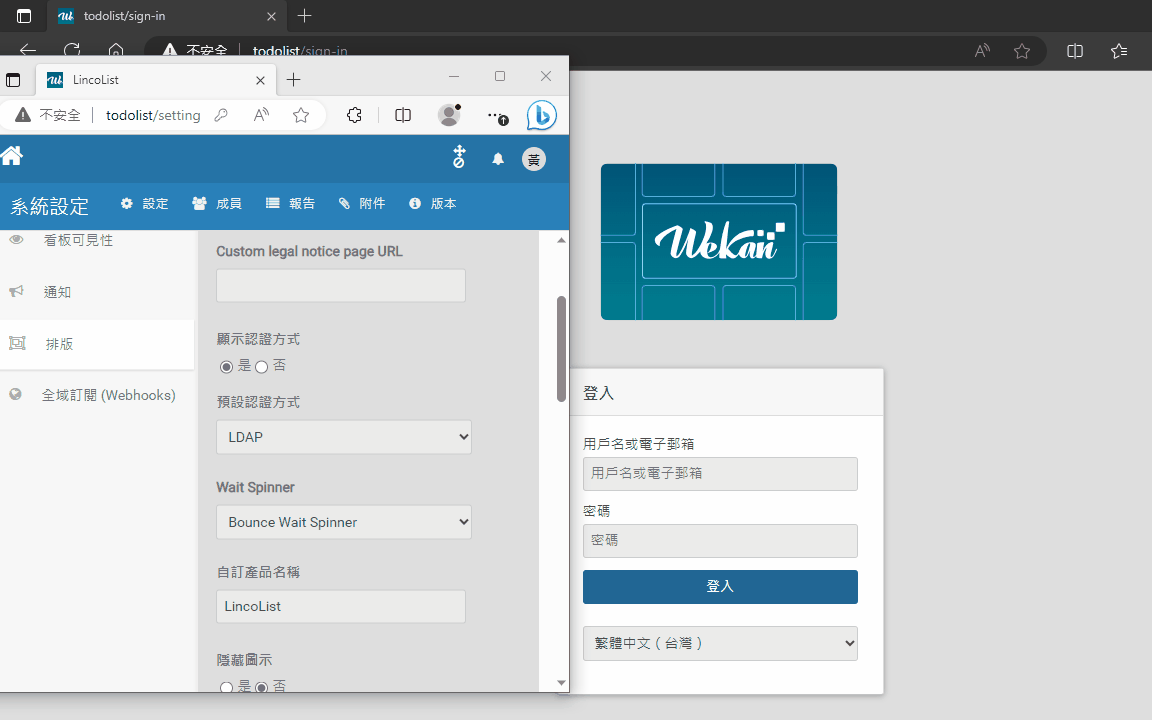Click the Wekan home icon in the header
Image resolution: width=1152 pixels, height=720 pixels.
(13, 158)
